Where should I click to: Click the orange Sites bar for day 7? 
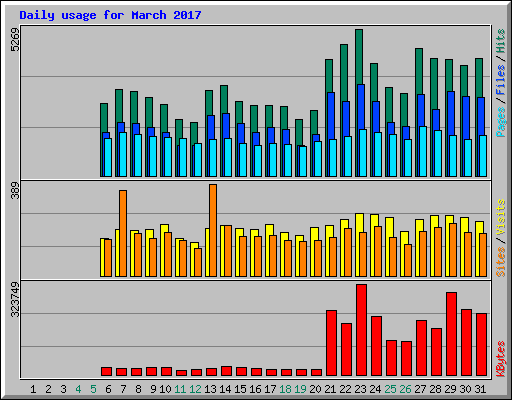pos(123,233)
